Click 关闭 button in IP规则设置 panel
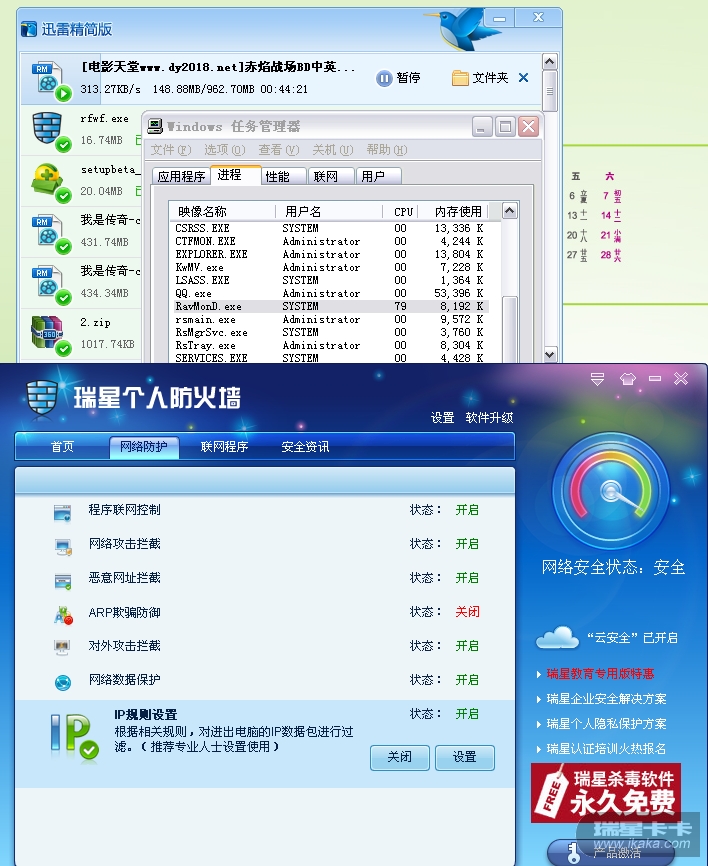The height and width of the screenshot is (866, 708). (x=399, y=757)
